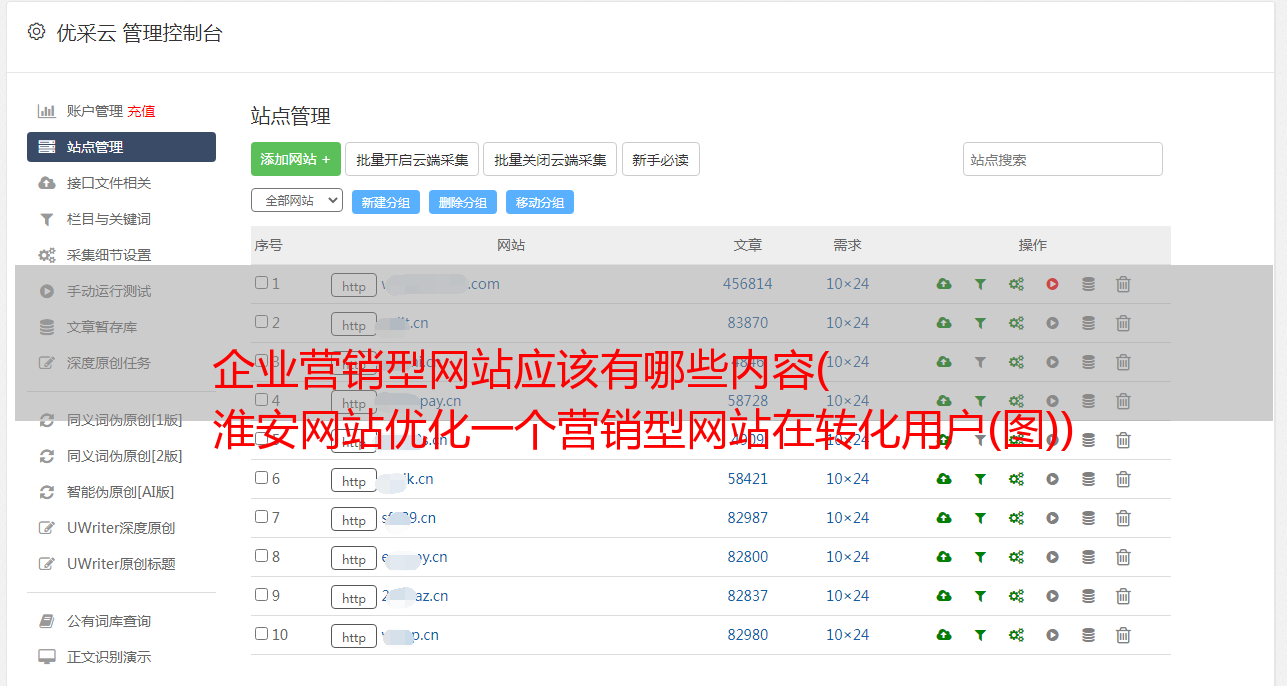Select 站点管理 in the sidebar
Viewport: 1287px width, 686px height.
click(x=121, y=147)
